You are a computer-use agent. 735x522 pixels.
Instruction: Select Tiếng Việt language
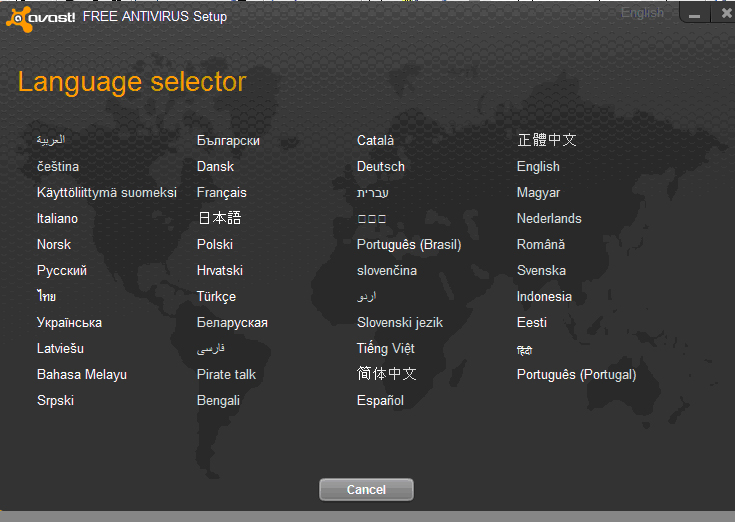[x=386, y=349]
